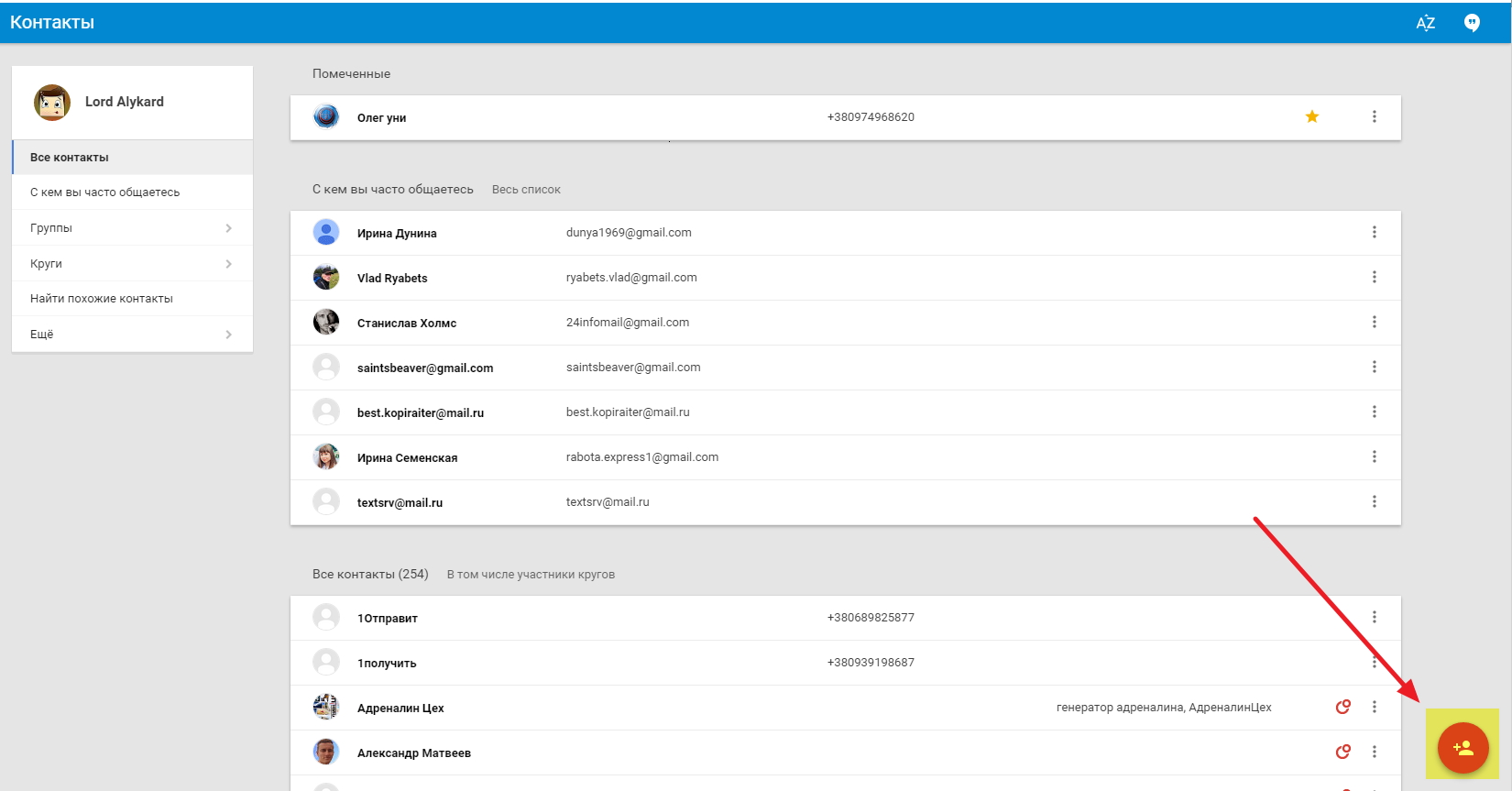This screenshot has width=1512, height=791.
Task: Unstar the contact Олег уни
Action: 1311,116
